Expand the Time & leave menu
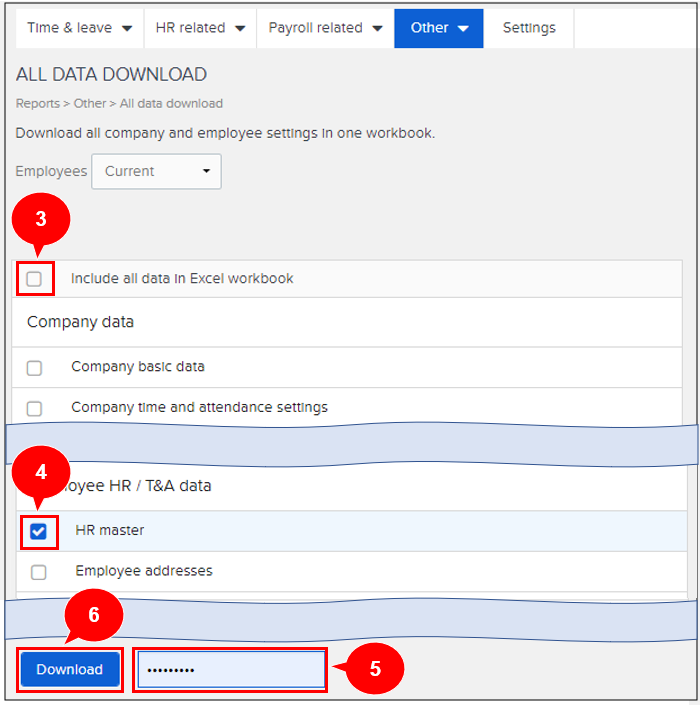Image resolution: width=700 pixels, height=705 pixels. tap(79, 28)
